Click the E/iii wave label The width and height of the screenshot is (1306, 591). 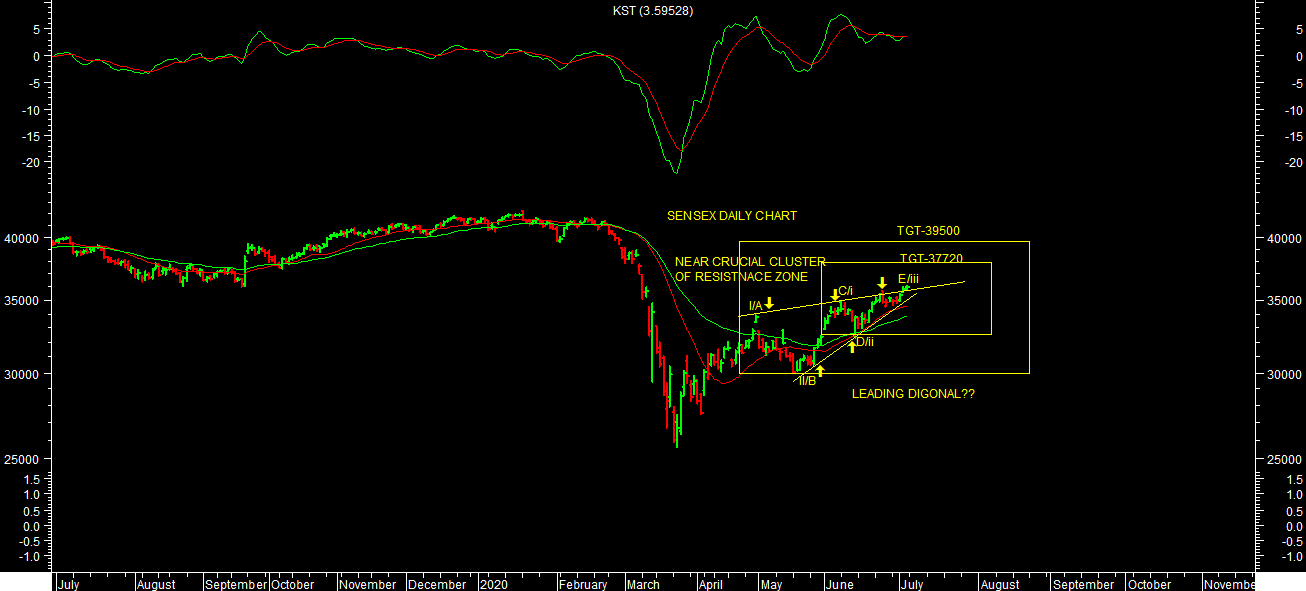point(908,278)
